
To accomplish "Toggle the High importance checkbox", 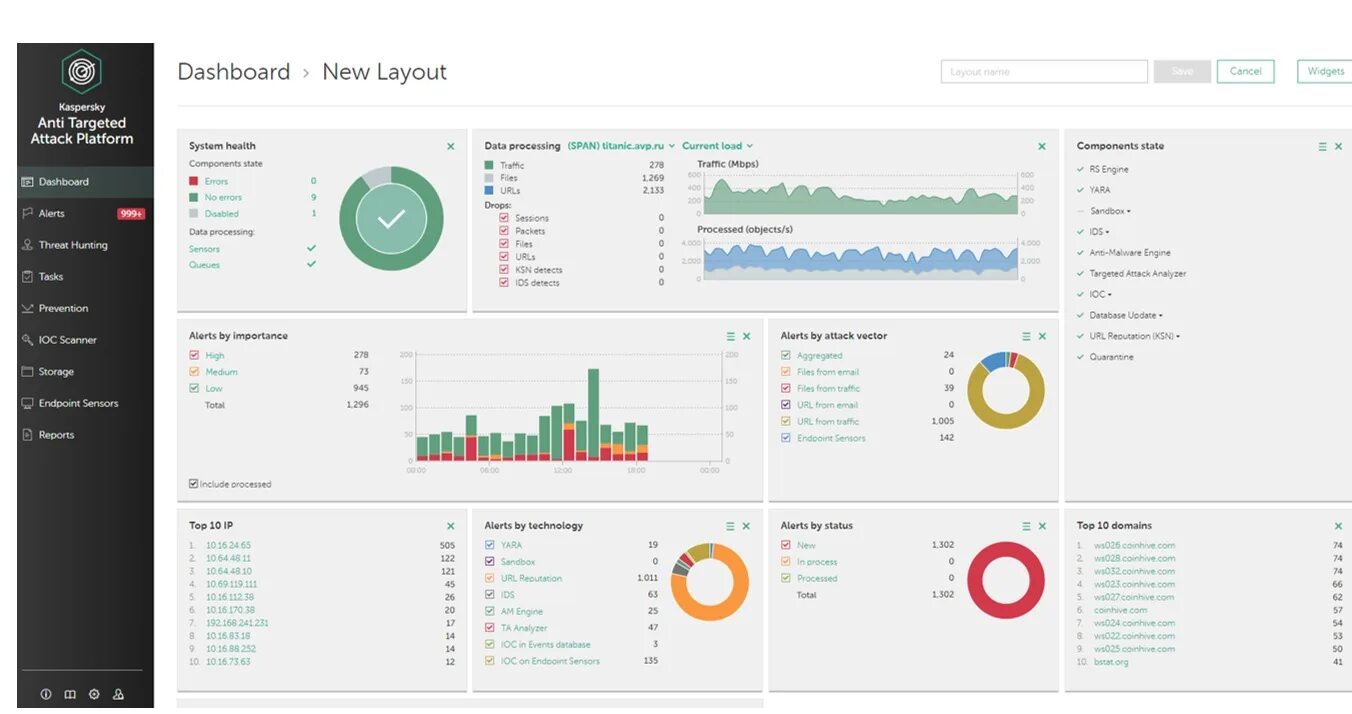I will 194,355.
